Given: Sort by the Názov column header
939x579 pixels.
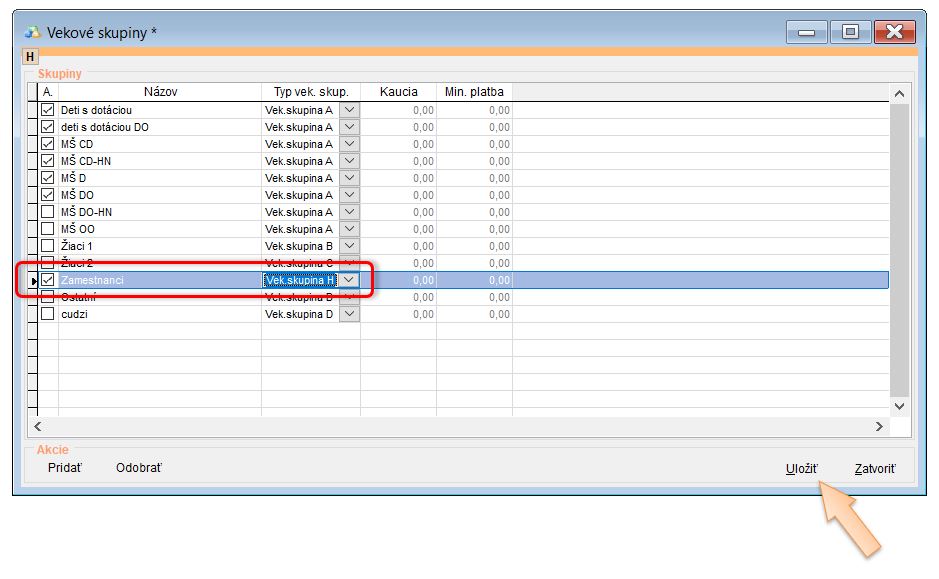Looking at the screenshot, I should tap(160, 92).
